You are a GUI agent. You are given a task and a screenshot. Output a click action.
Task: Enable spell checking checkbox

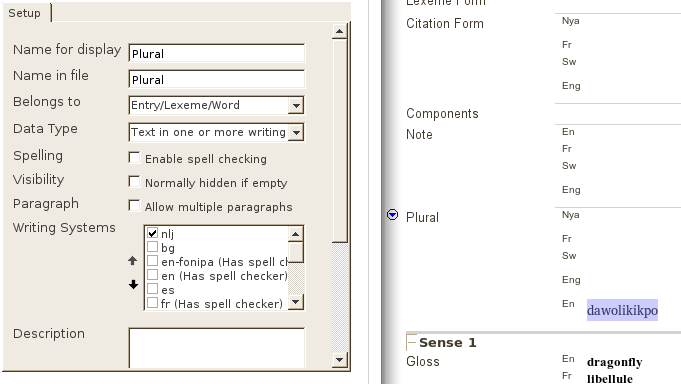134,157
